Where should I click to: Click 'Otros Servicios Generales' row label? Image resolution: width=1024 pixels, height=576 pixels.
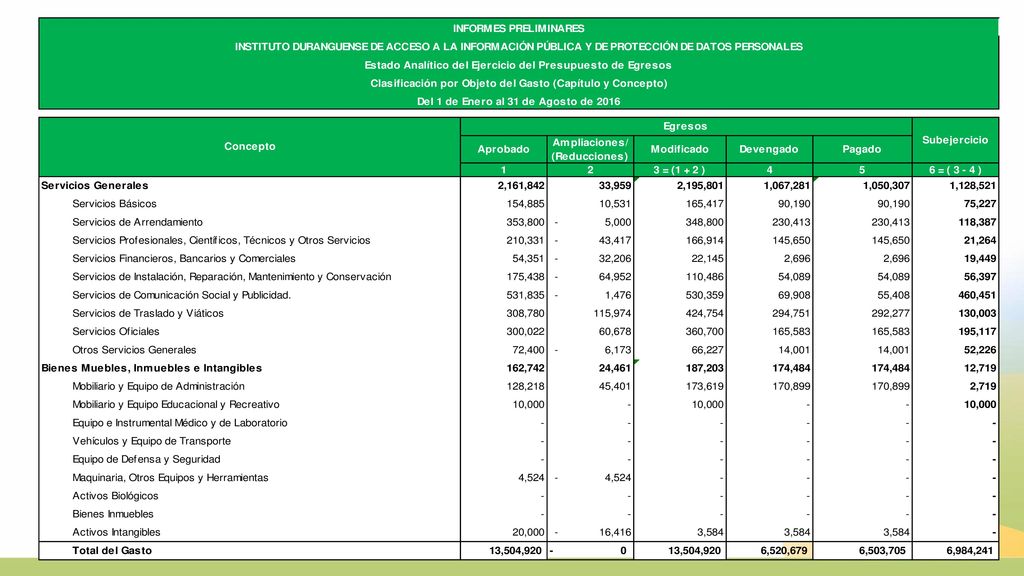click(134, 350)
